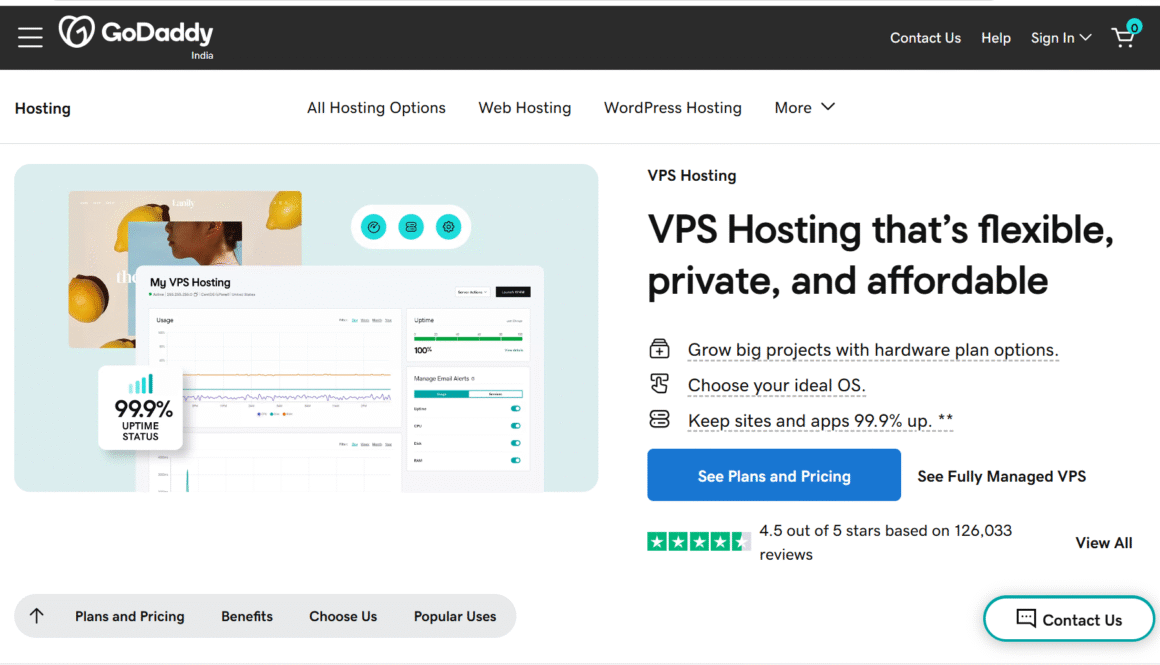Select All Hosting Options menu item

376,108
